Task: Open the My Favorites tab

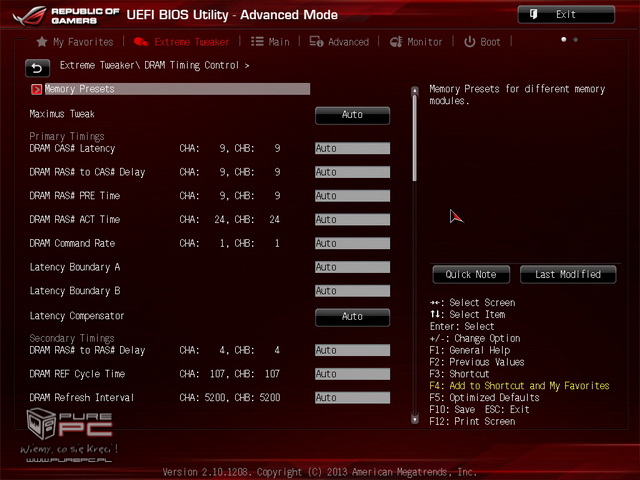Action: (75, 42)
